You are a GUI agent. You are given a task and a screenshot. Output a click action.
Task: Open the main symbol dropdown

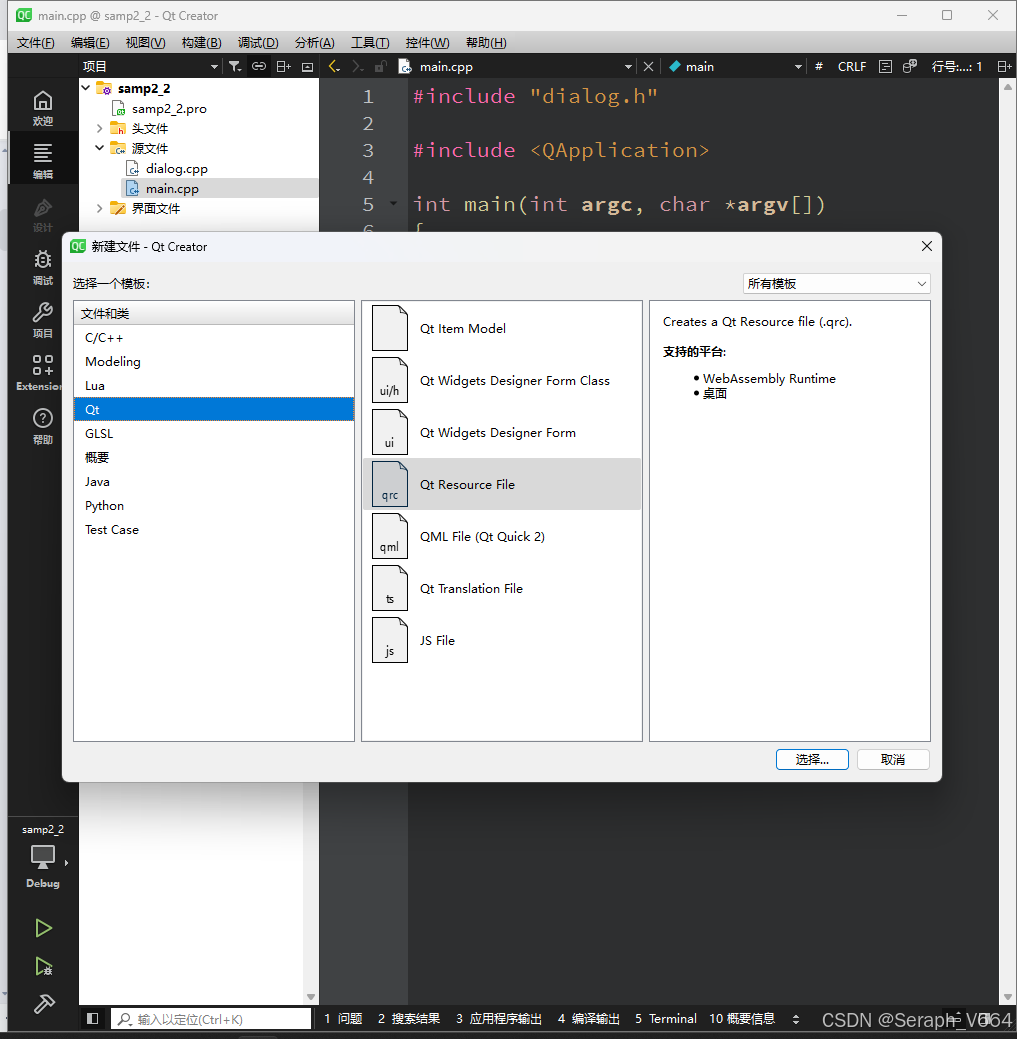click(x=798, y=66)
